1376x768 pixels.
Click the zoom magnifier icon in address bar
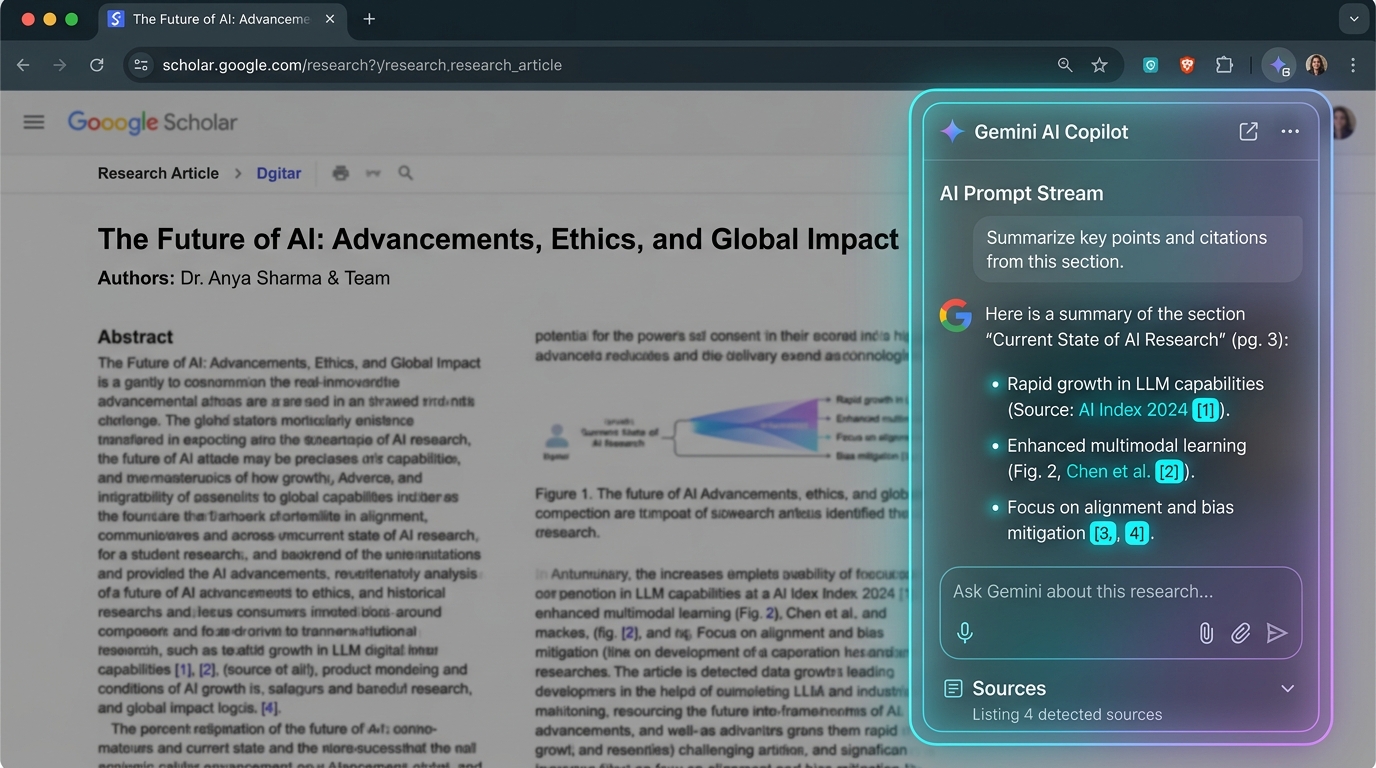[1065, 65]
